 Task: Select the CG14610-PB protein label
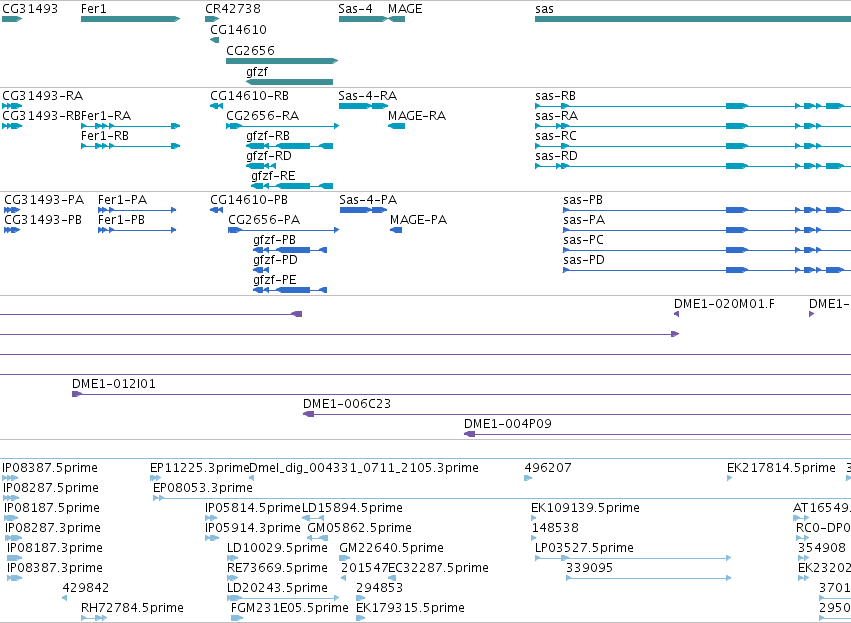pos(249,200)
